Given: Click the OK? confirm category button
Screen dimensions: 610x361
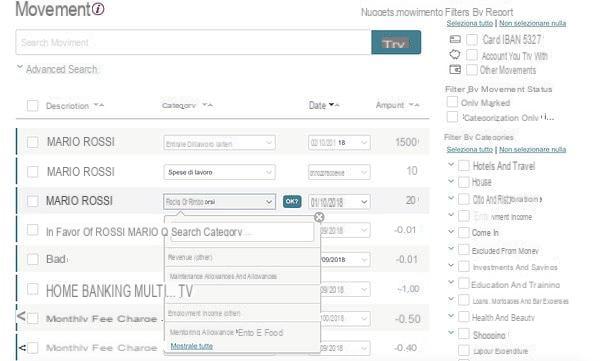Looking at the screenshot, I should [x=292, y=202].
